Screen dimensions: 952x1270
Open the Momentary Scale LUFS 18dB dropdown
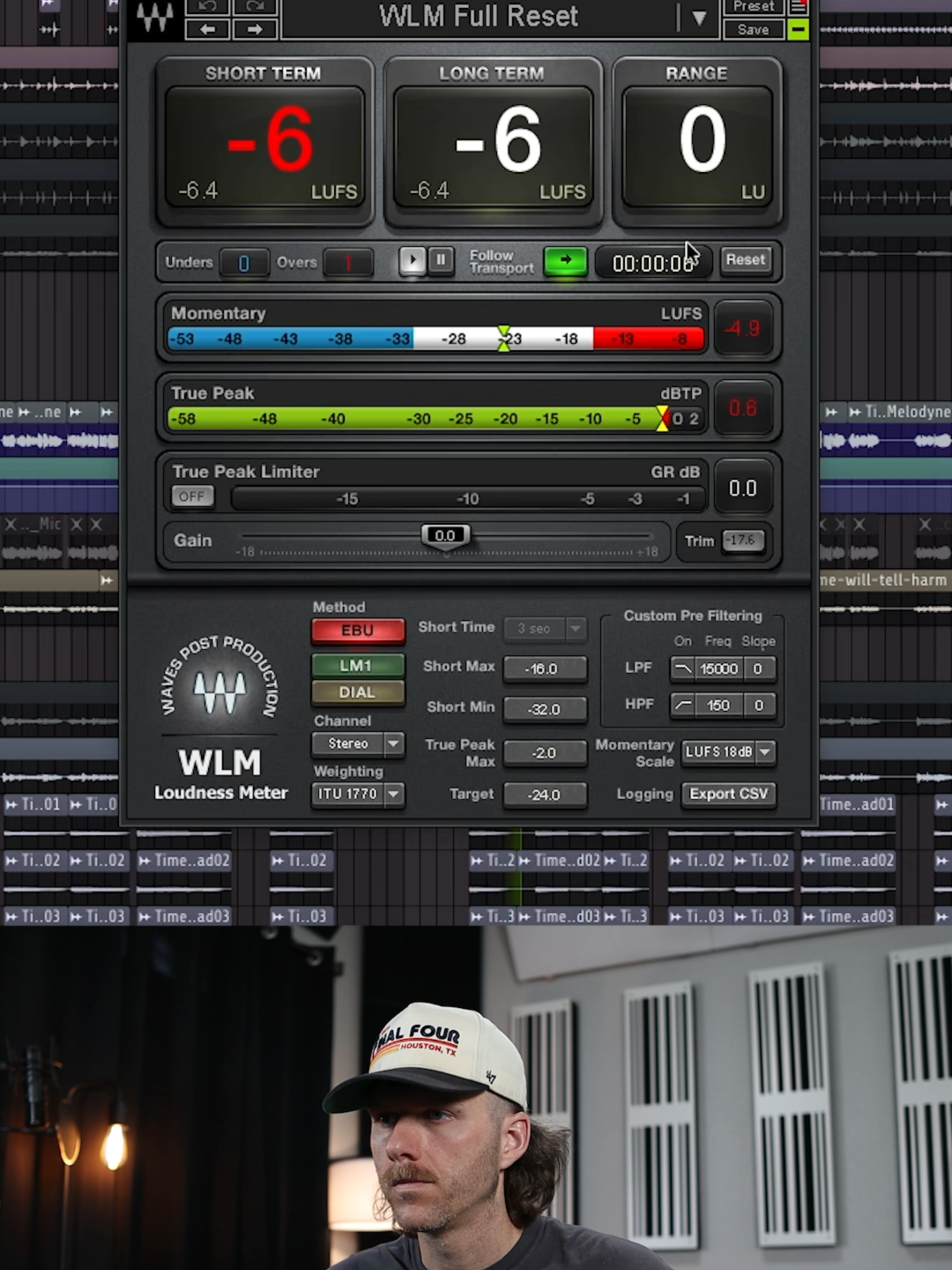pos(729,752)
